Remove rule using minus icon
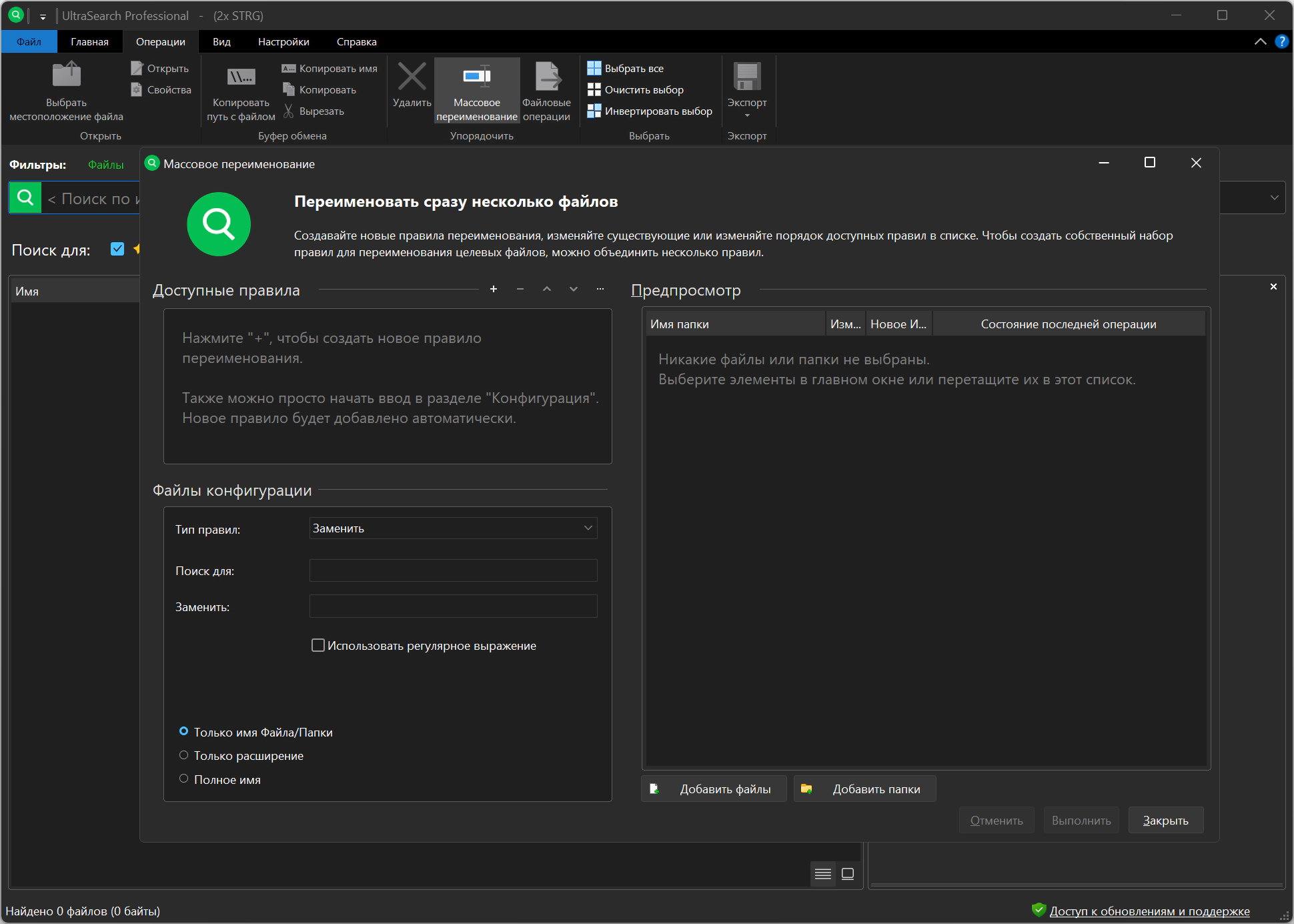The image size is (1294, 924). pyautogui.click(x=520, y=289)
